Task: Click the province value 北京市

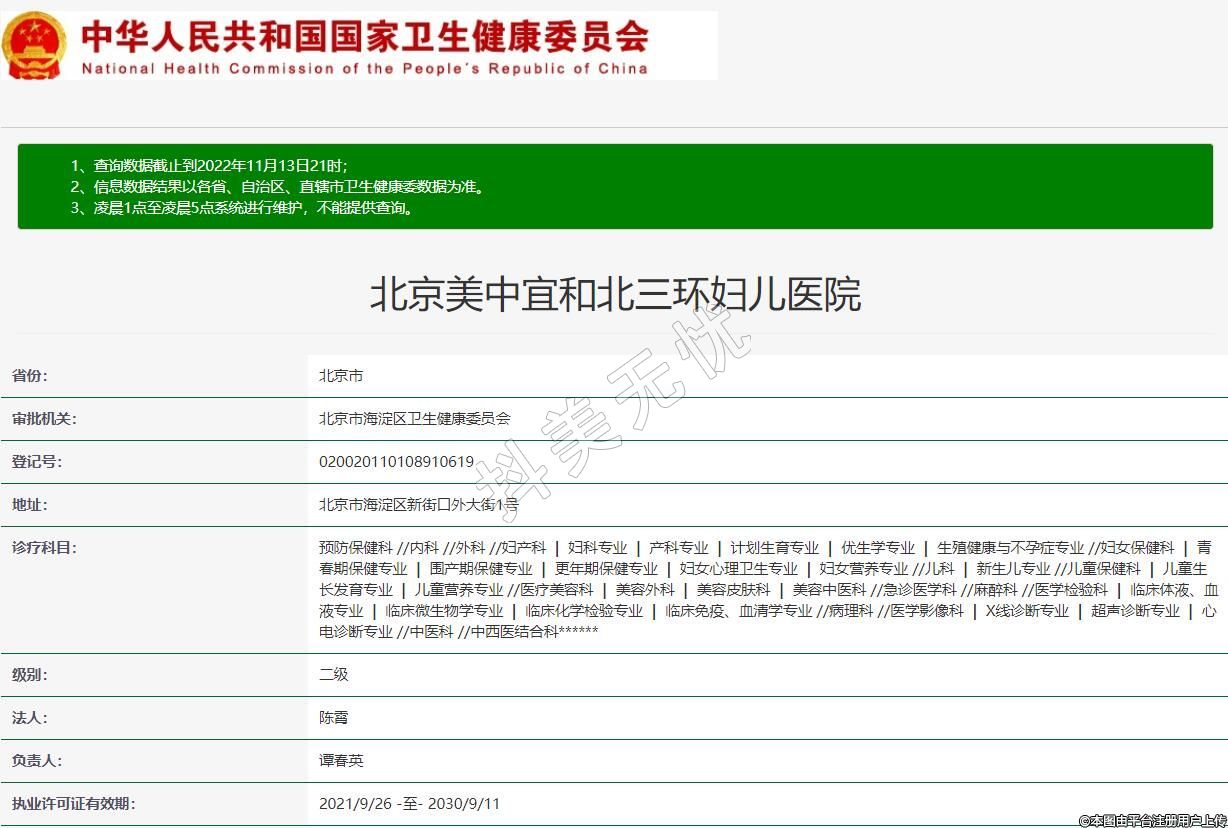Action: [340, 376]
